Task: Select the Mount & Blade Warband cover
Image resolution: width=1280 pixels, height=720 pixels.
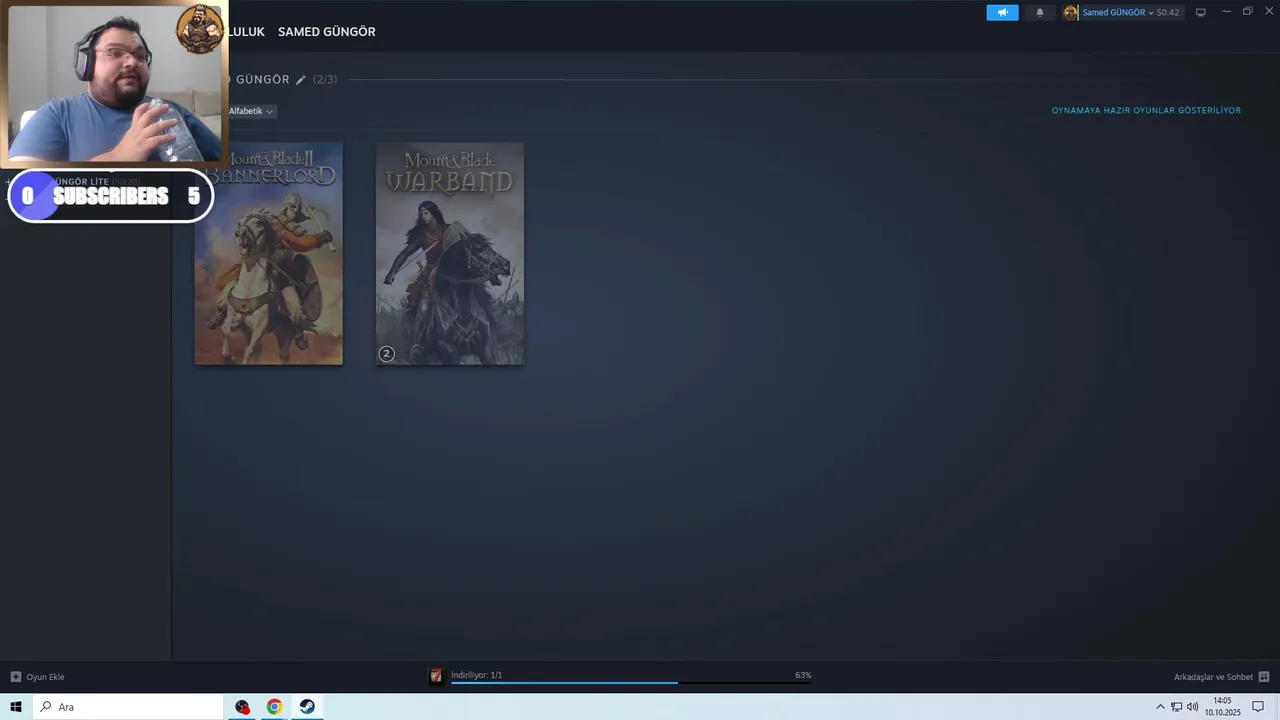Action: (449, 254)
